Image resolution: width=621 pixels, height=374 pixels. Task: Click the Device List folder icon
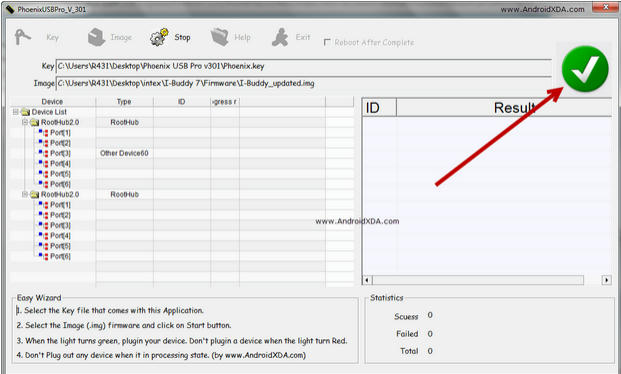[26, 112]
